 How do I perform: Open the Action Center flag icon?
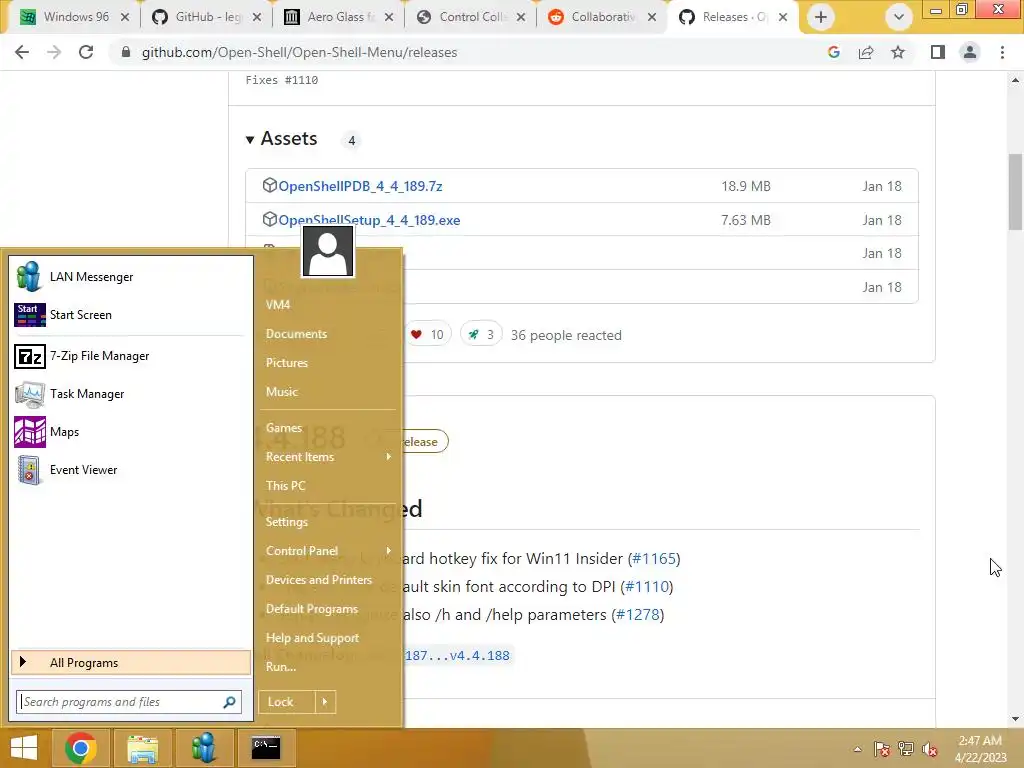(x=882, y=749)
